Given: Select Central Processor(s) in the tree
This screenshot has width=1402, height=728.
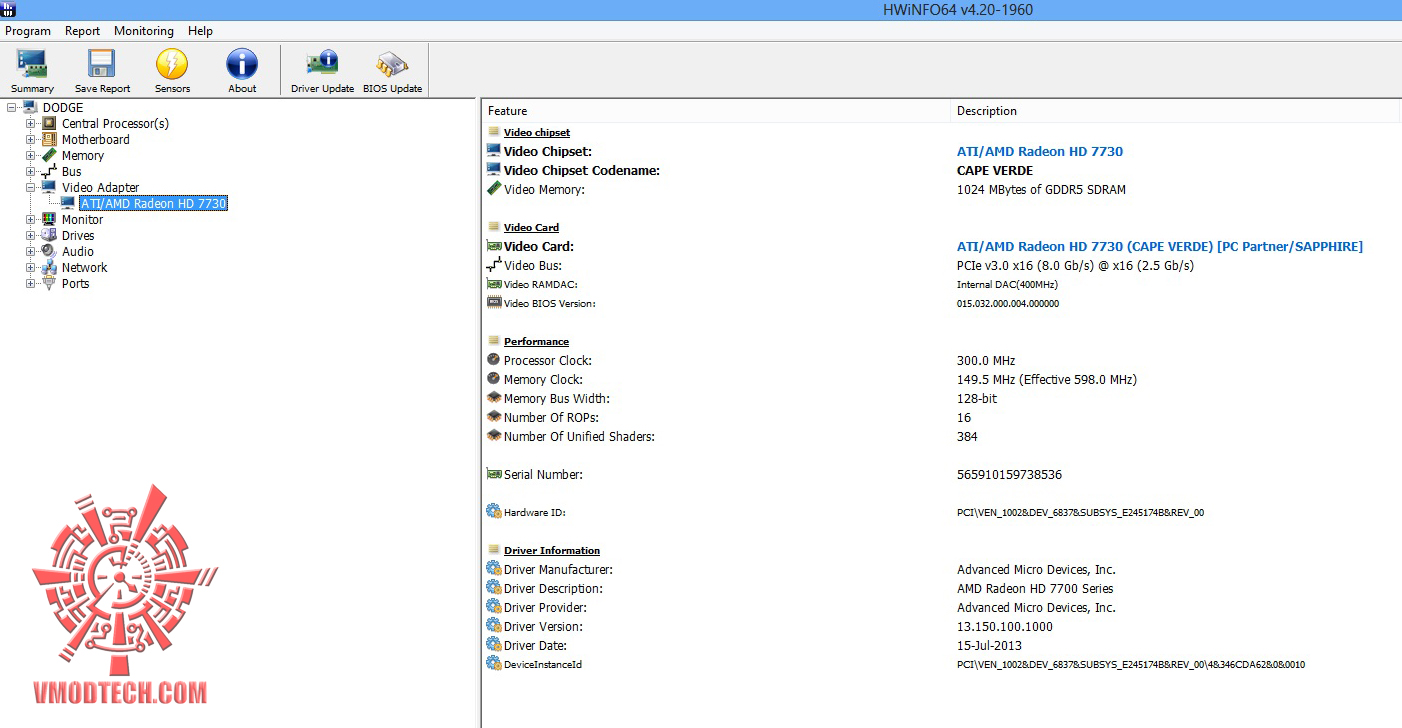Looking at the screenshot, I should coord(115,124).
